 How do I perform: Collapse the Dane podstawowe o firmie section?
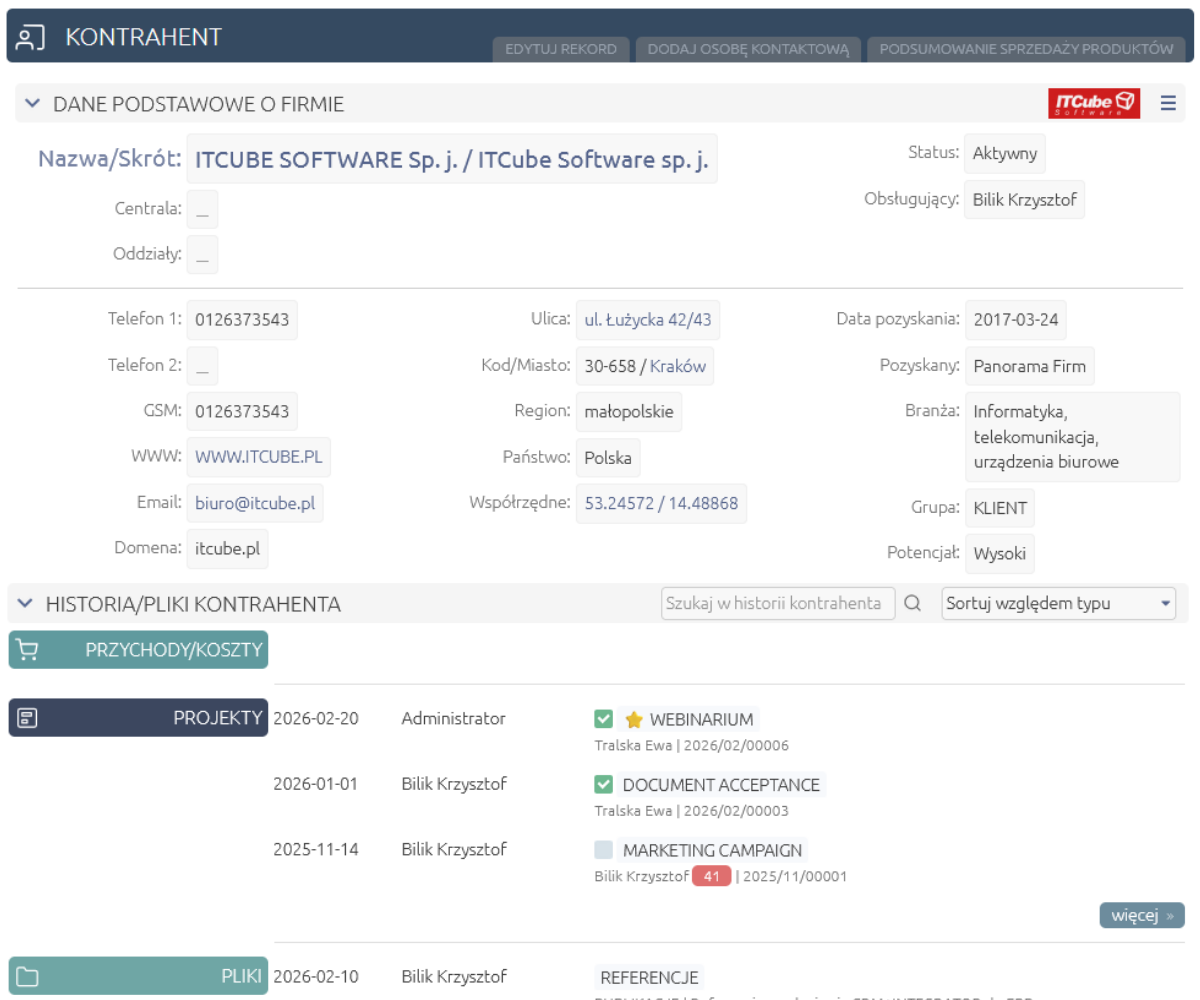click(x=32, y=103)
